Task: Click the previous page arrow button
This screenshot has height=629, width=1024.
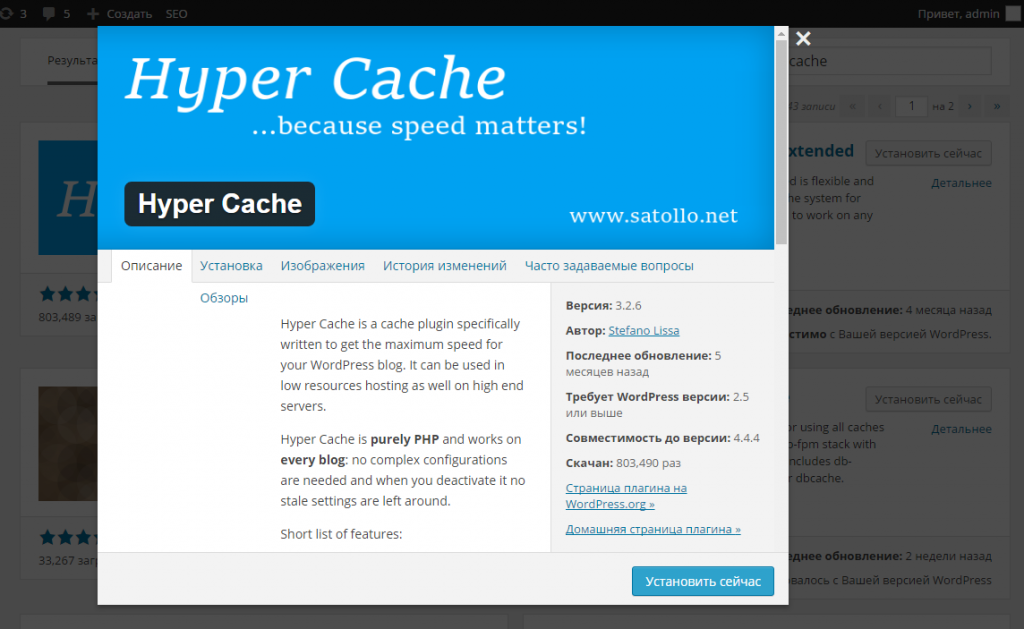Action: (880, 106)
